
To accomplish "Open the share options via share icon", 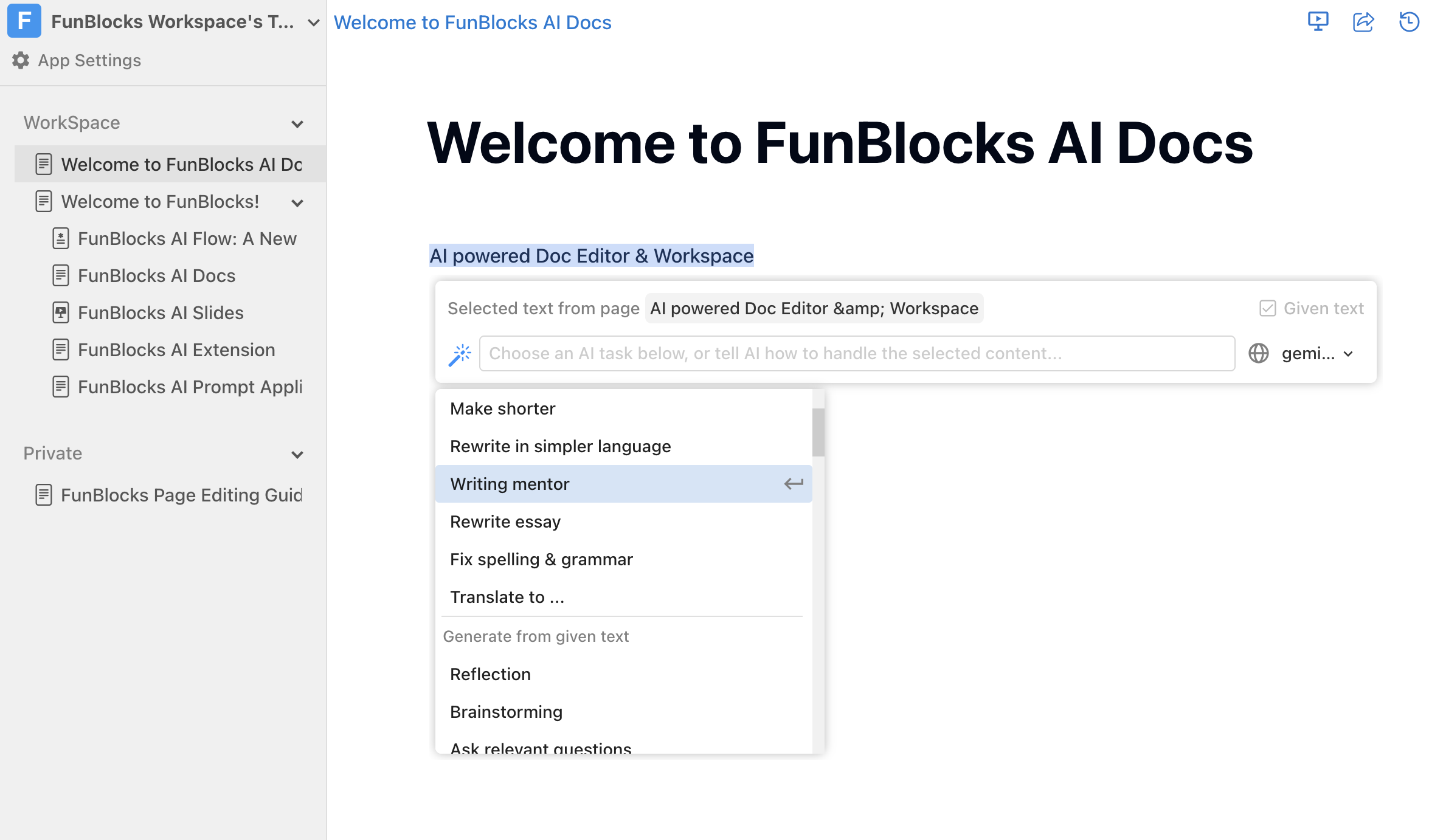I will 1363,22.
